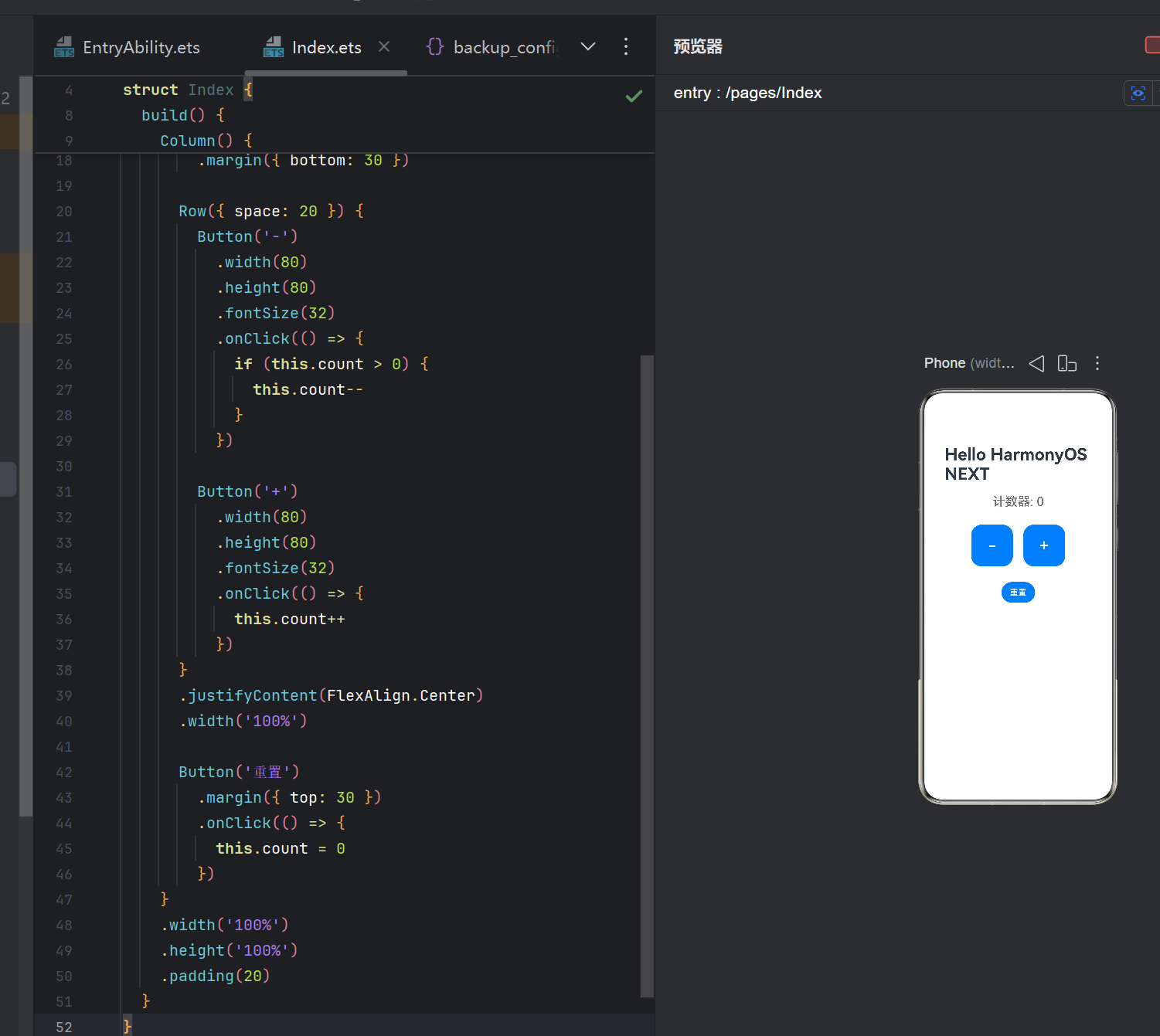Click the Hello HarmonyOS NEXT title text
This screenshot has height=1036, width=1160.
tap(1015, 464)
